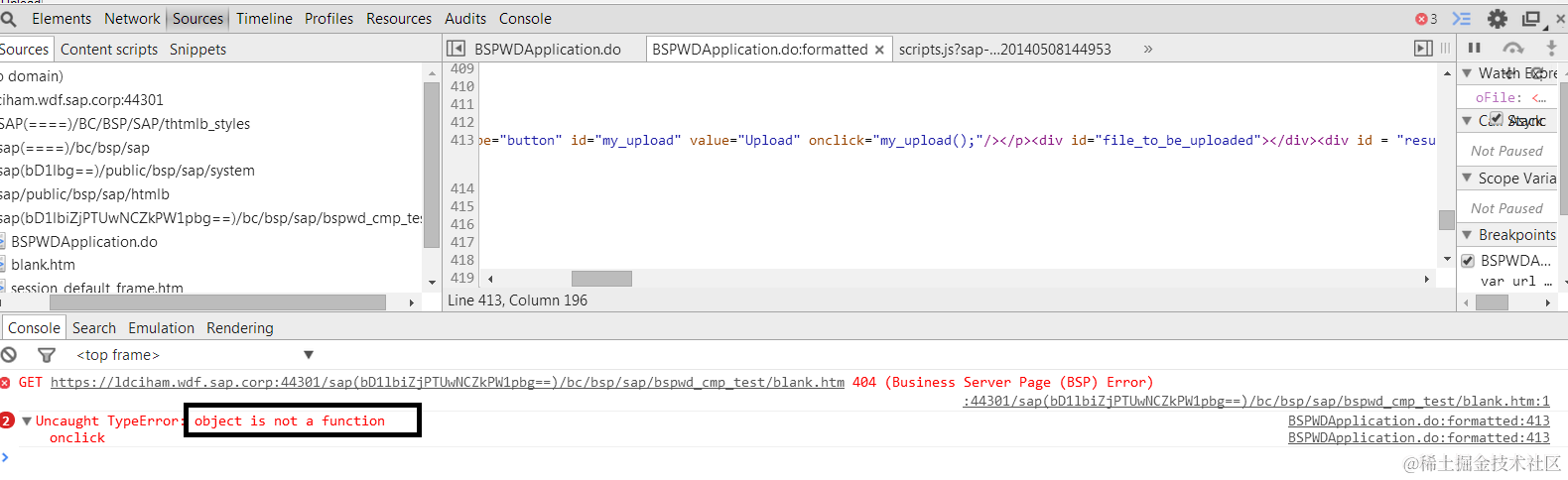Select the Snippets navigator tab
The height and width of the screenshot is (480, 1568).
click(x=197, y=50)
